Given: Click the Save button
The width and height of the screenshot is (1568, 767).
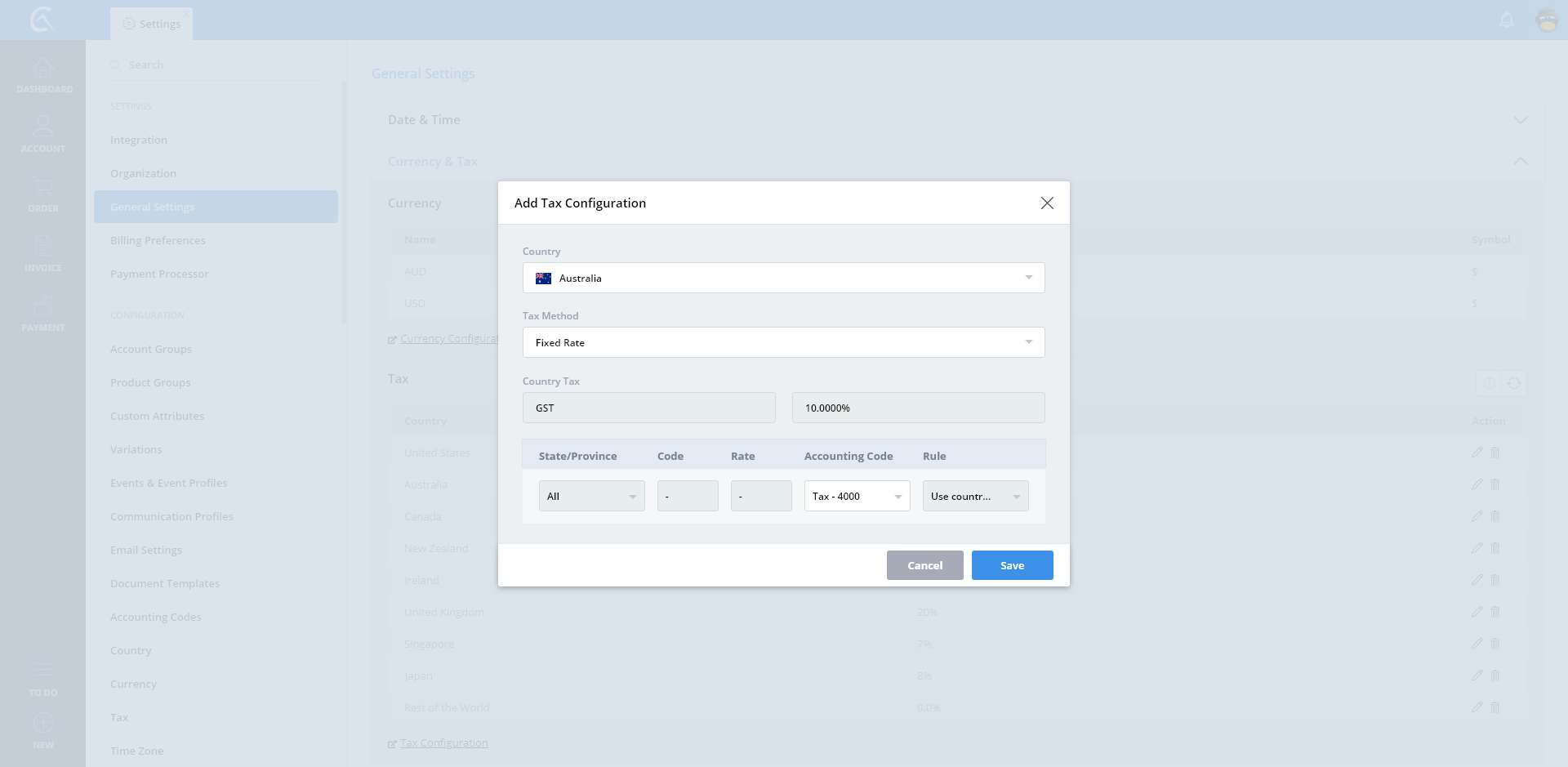Looking at the screenshot, I should (x=1012, y=565).
